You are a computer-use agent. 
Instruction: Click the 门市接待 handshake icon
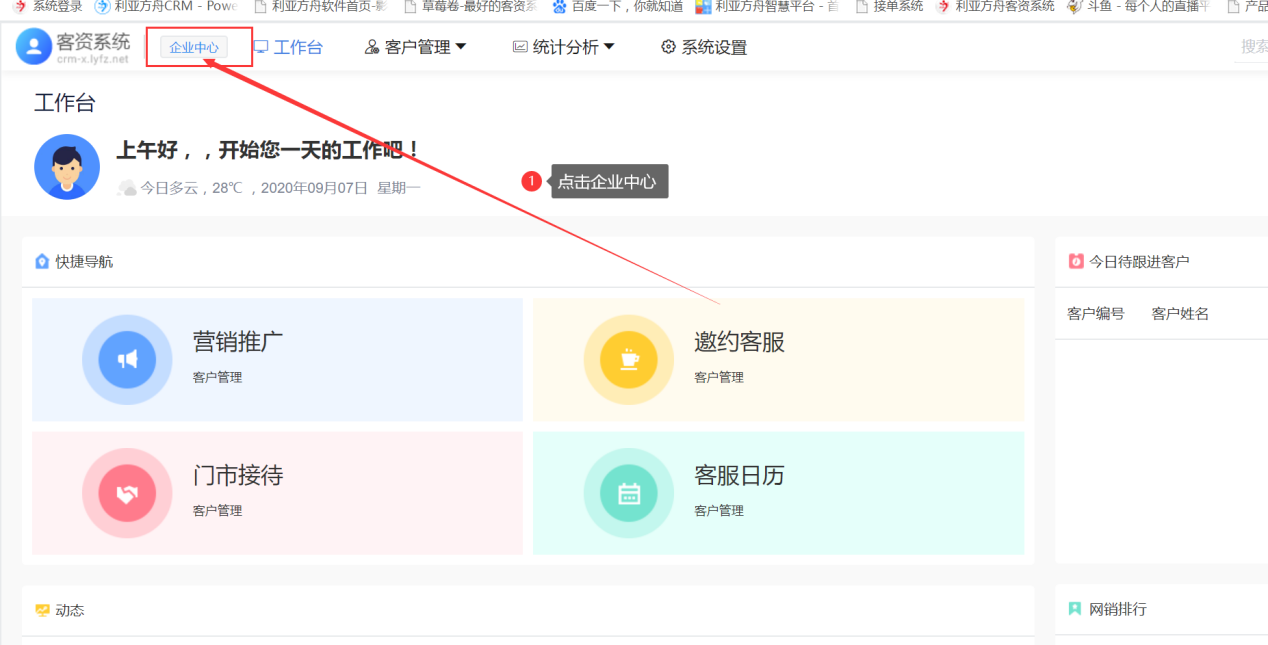127,493
